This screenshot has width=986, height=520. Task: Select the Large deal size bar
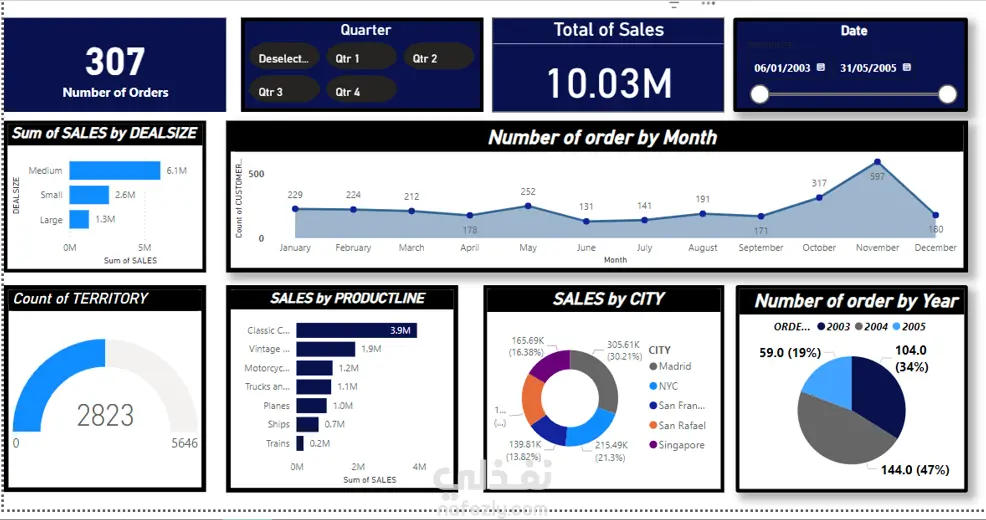pos(79,219)
